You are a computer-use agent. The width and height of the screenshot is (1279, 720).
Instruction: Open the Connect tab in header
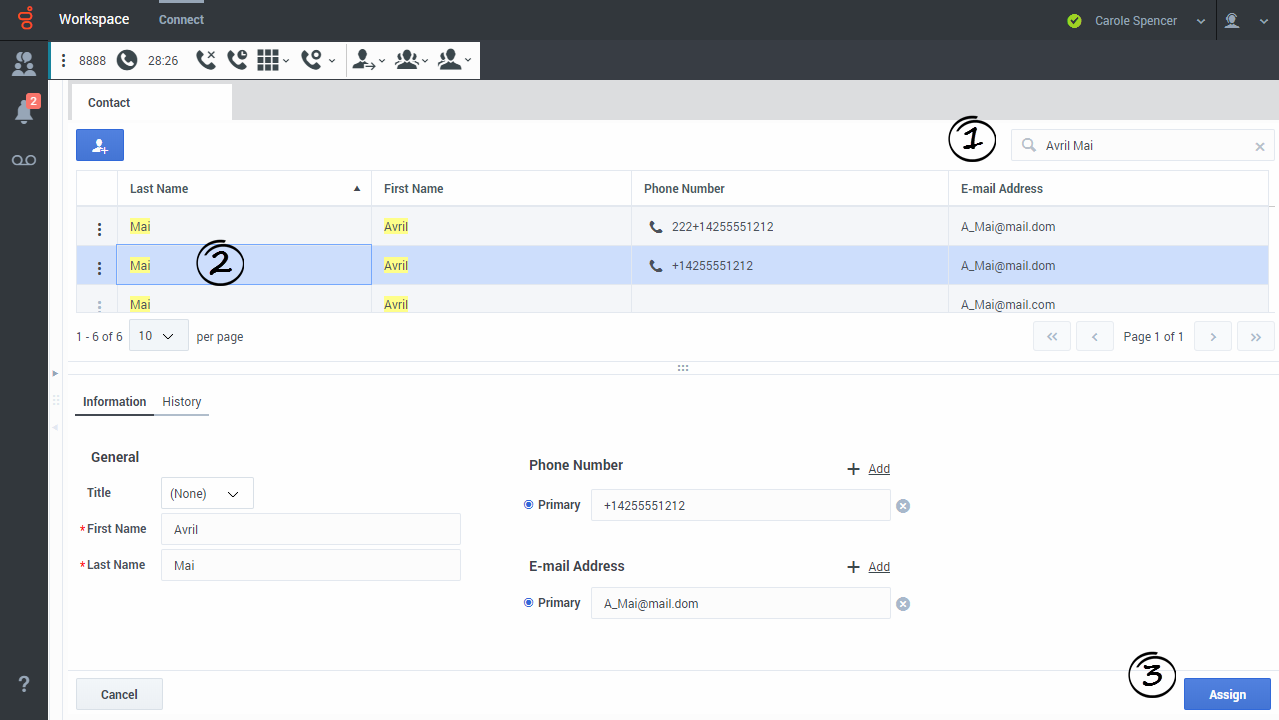point(181,20)
